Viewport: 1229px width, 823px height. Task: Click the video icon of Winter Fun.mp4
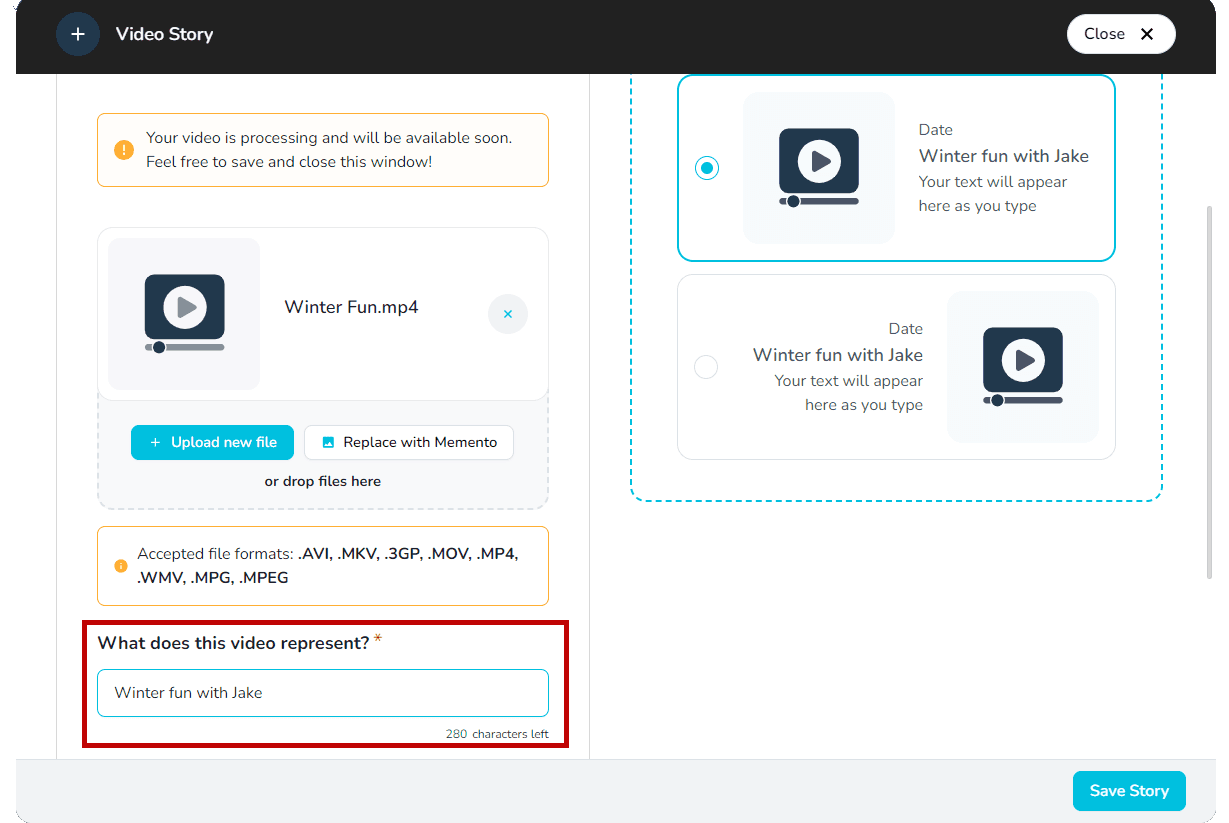pos(185,313)
